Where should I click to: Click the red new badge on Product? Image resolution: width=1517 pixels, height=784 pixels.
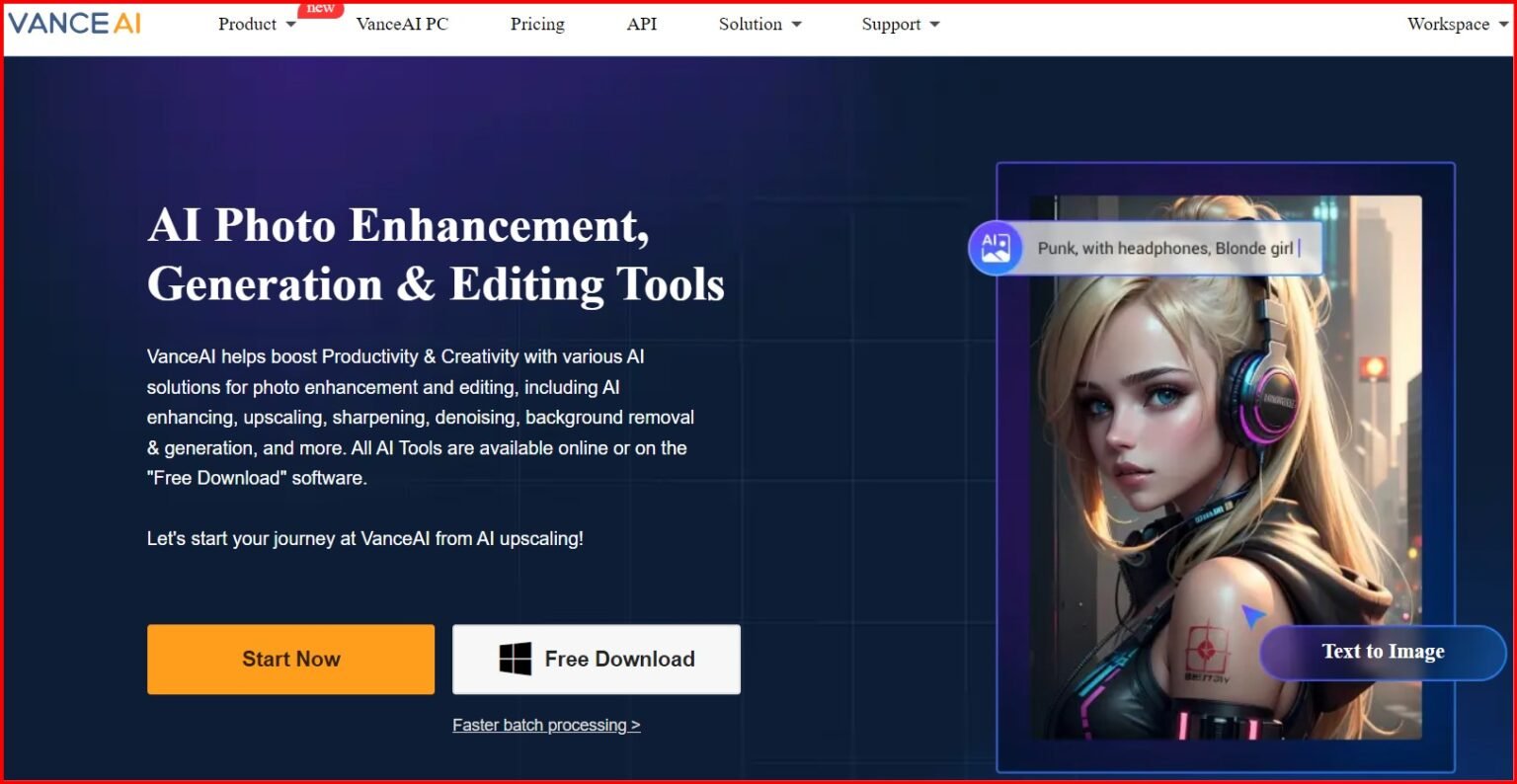[321, 8]
